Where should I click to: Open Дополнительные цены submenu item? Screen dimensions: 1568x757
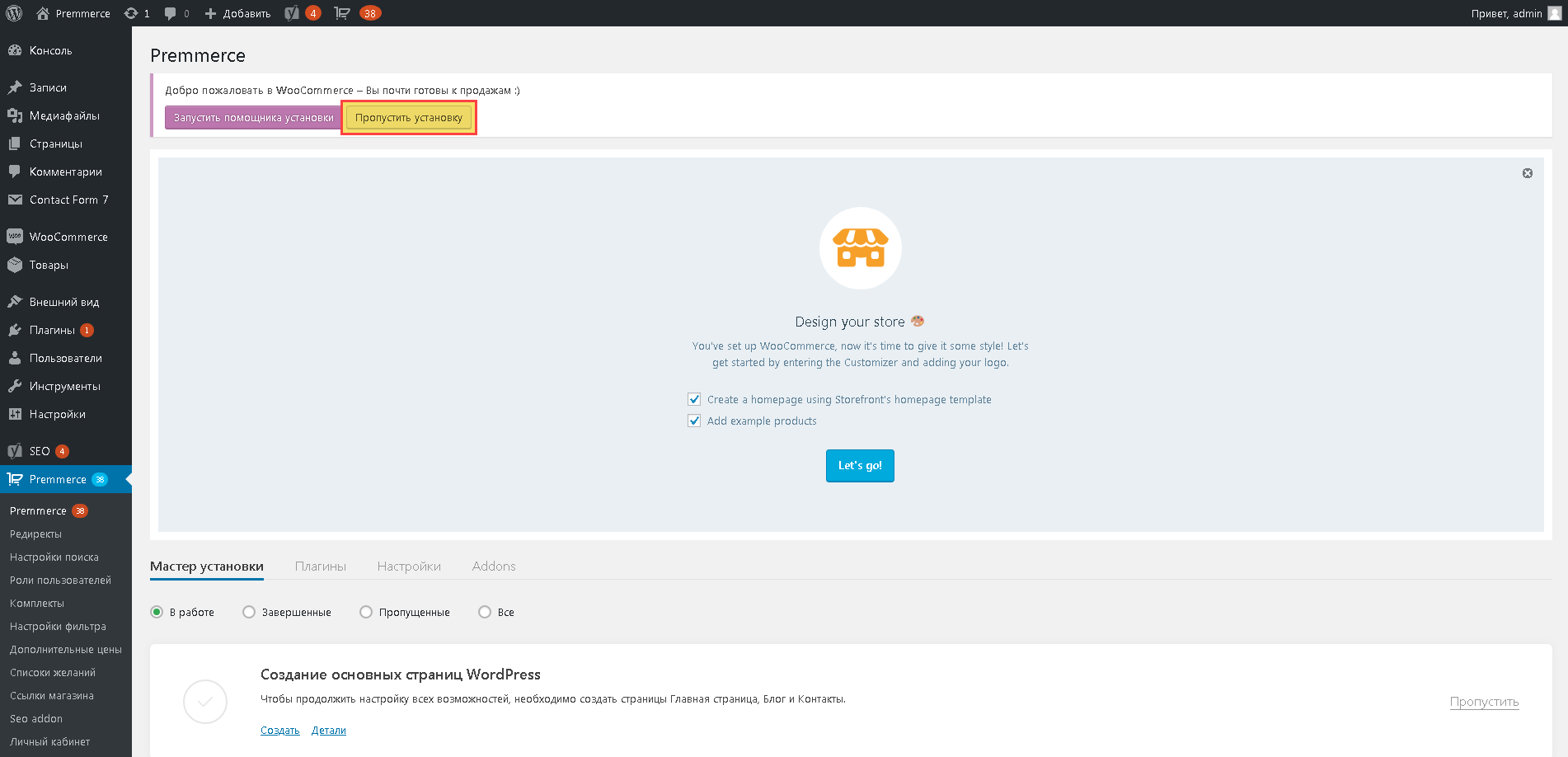click(x=66, y=650)
